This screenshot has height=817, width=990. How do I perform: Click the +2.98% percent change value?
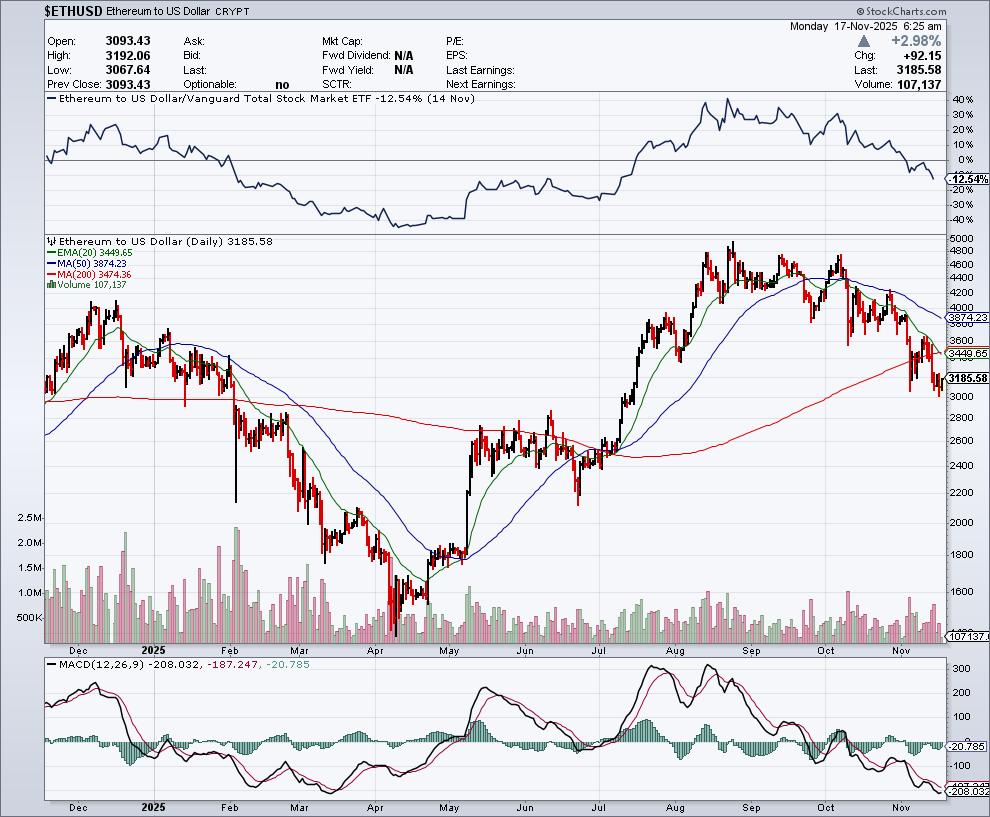click(x=916, y=41)
